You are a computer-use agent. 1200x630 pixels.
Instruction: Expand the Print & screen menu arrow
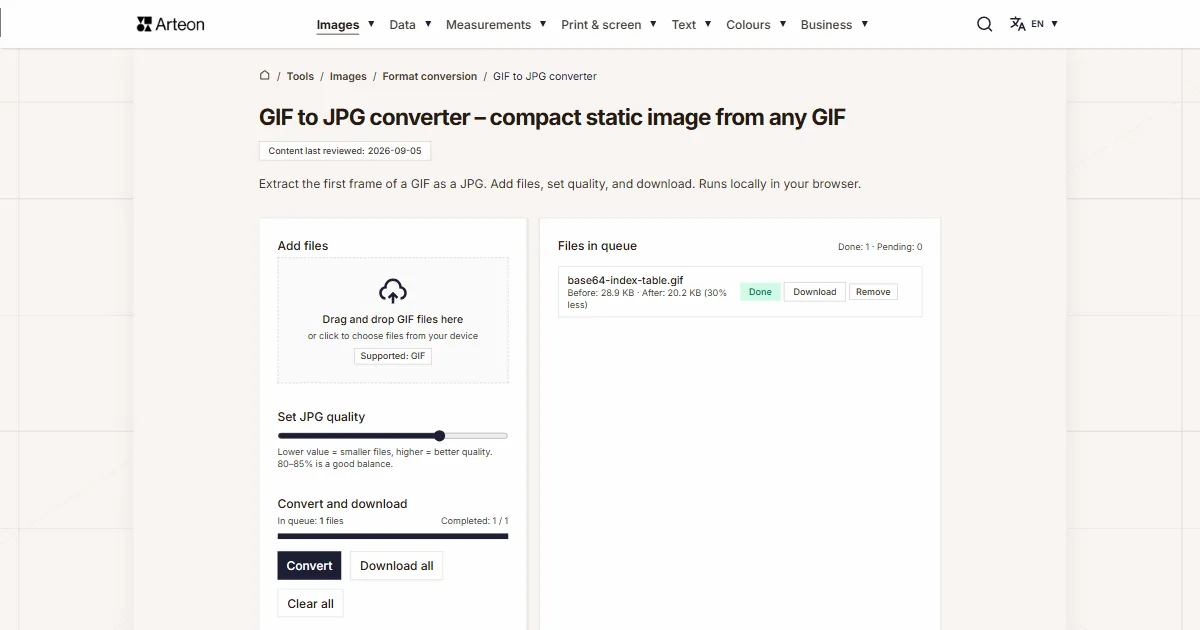653,23
